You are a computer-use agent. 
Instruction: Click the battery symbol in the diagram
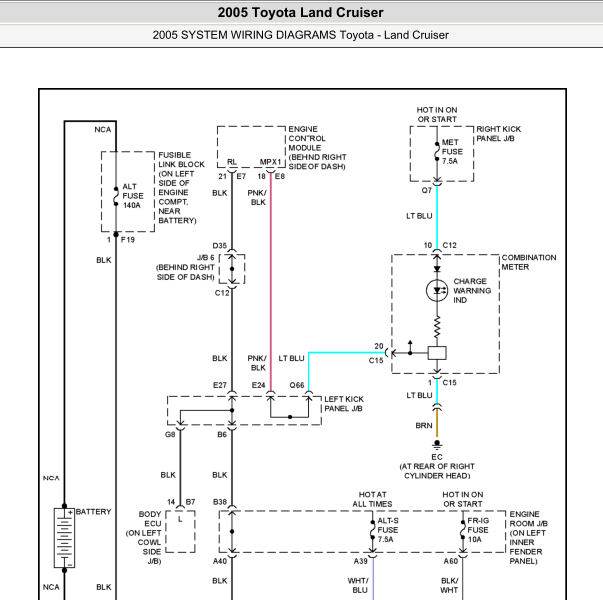coord(64,538)
